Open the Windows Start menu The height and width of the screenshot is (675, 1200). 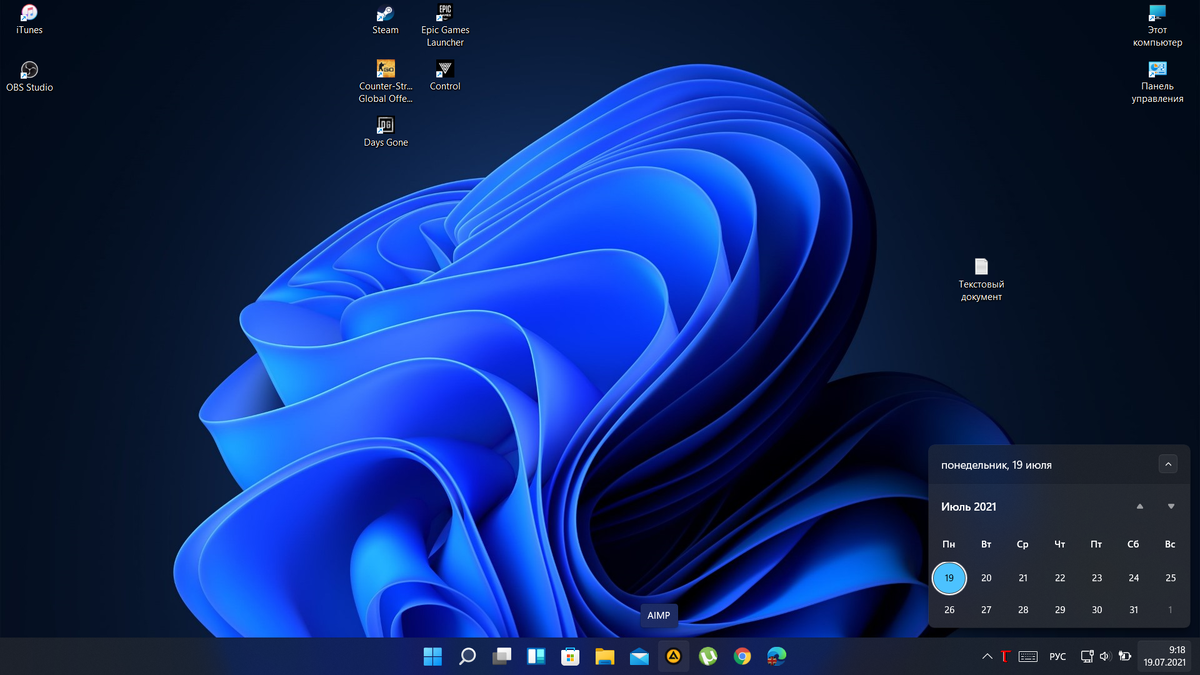click(433, 657)
